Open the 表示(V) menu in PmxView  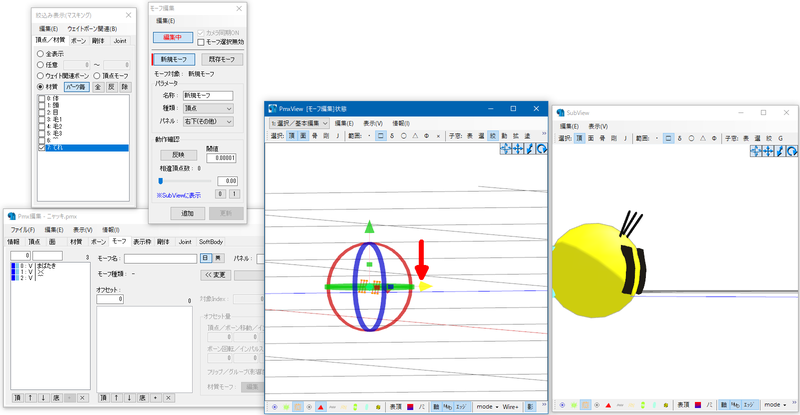point(373,123)
